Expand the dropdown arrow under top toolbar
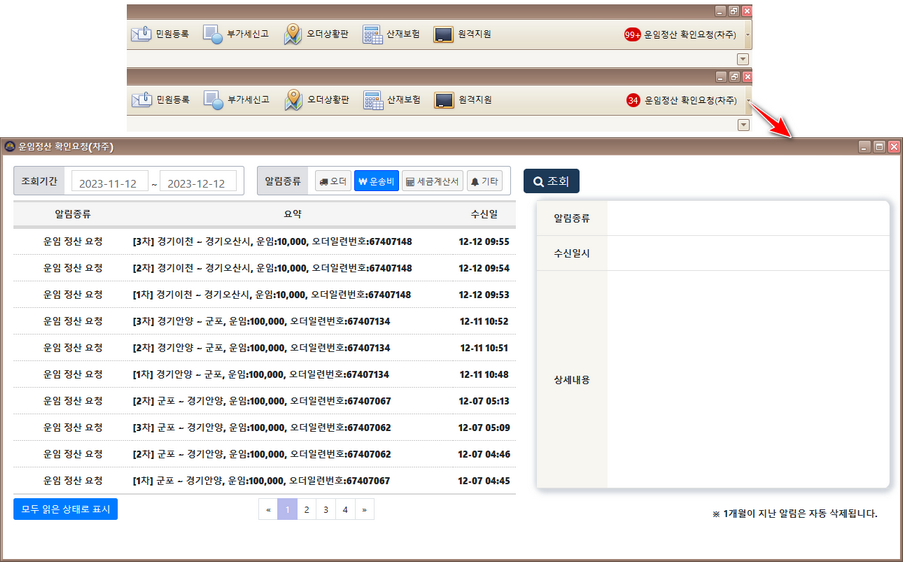Viewport: 903px width, 562px height. click(743, 59)
